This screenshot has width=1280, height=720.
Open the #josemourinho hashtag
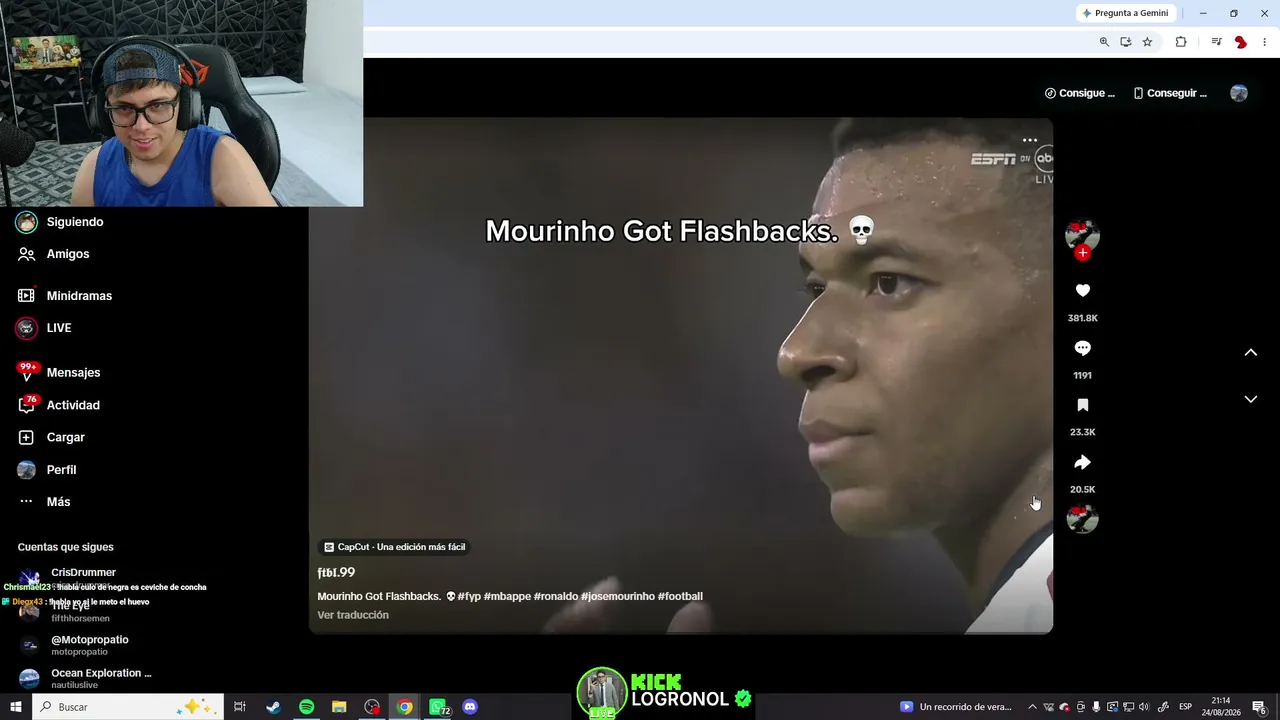coord(618,597)
